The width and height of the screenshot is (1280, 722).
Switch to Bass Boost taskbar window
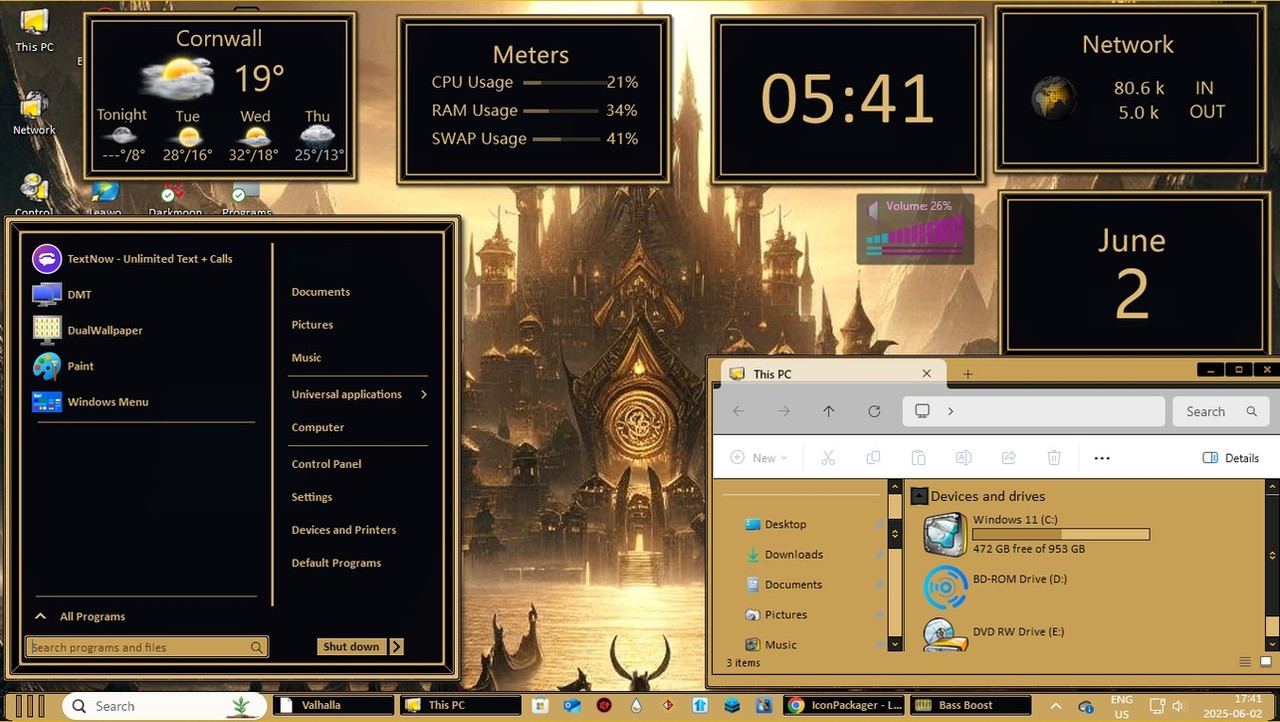click(971, 705)
